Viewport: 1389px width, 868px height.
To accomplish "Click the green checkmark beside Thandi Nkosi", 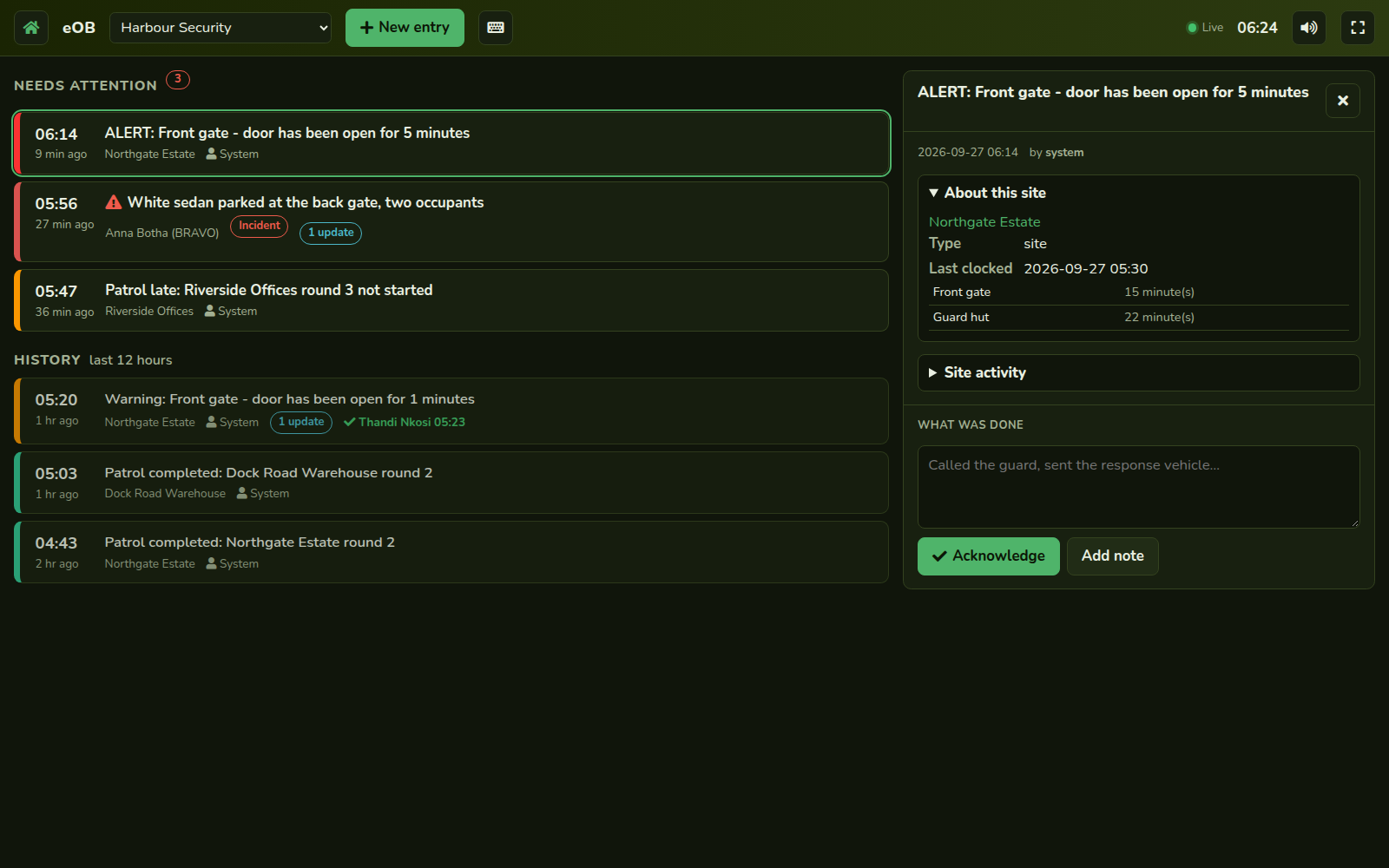I will [x=350, y=423].
